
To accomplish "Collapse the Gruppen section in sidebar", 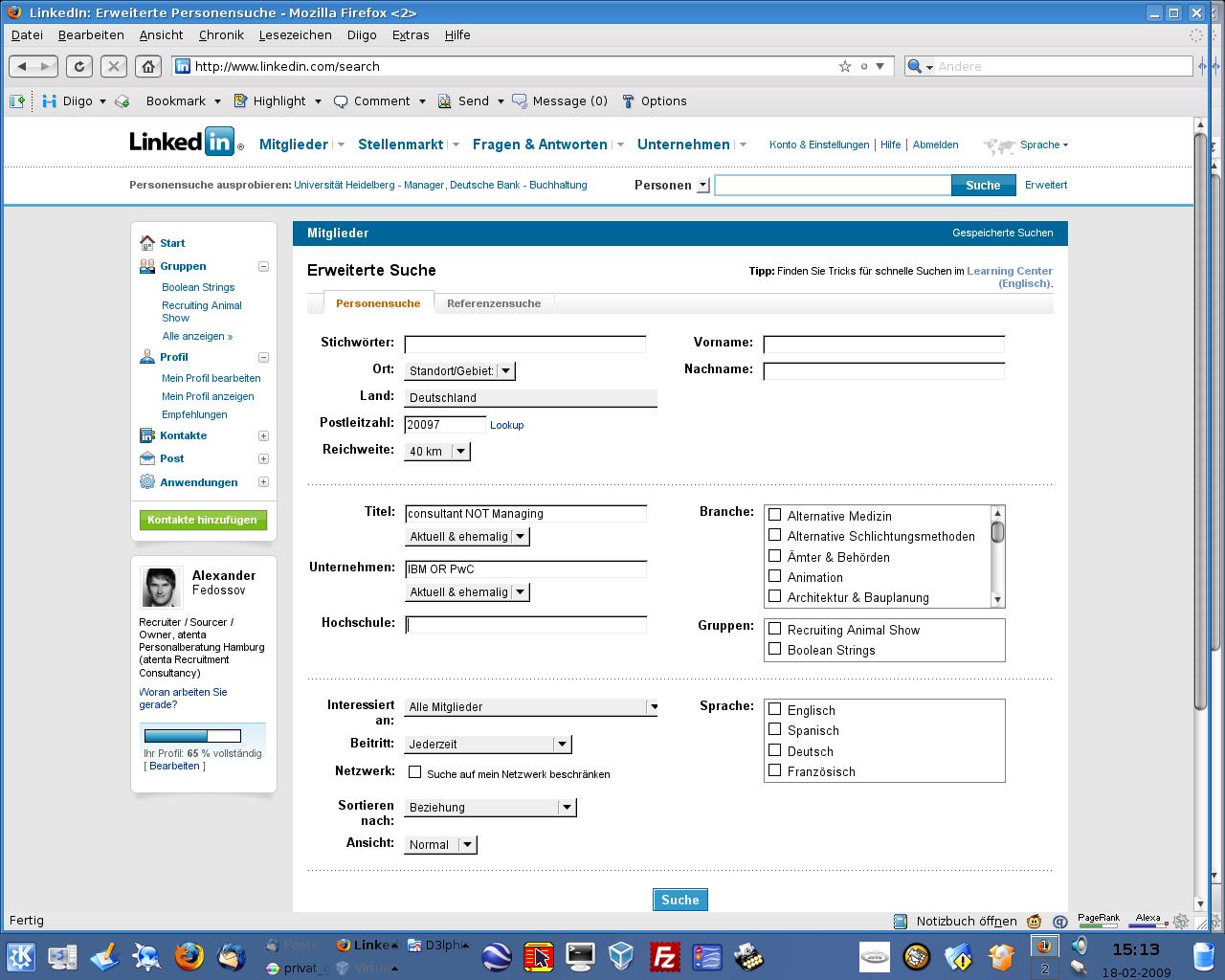I will coord(263,266).
